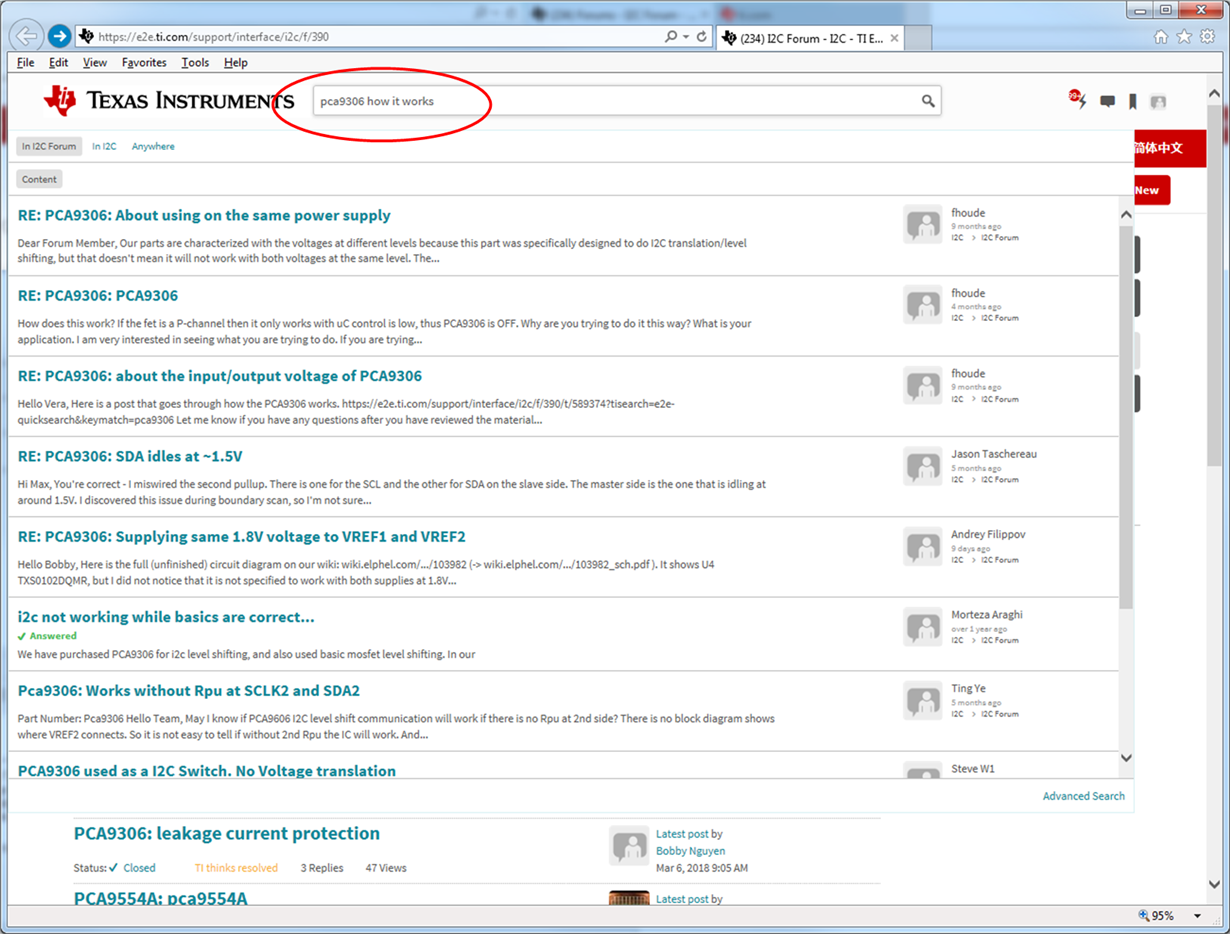Open 'RE: PCA9306: PCA9306' result

98,295
